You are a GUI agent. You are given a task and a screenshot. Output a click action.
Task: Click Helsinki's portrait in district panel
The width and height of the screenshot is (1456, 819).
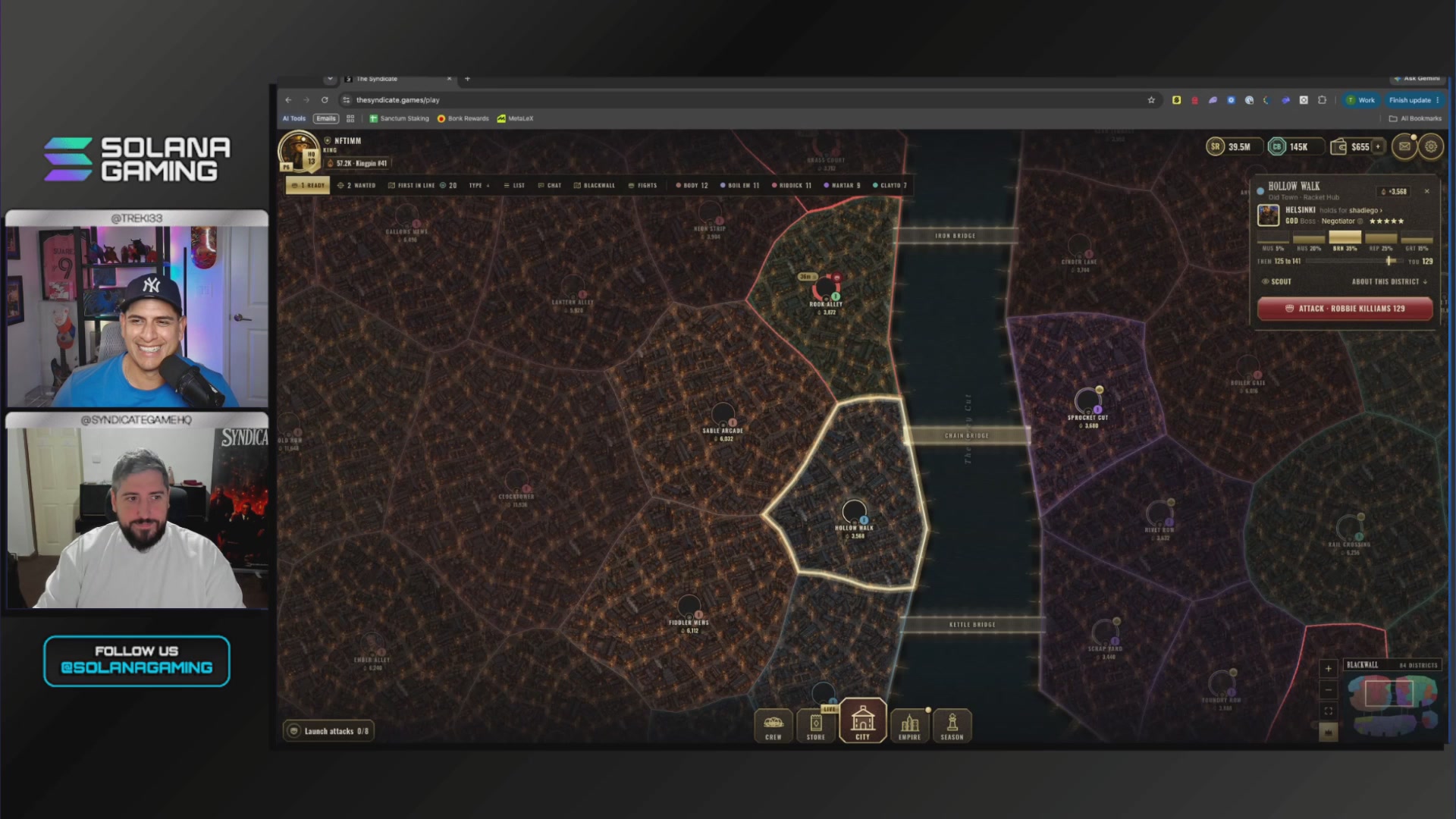[1268, 215]
